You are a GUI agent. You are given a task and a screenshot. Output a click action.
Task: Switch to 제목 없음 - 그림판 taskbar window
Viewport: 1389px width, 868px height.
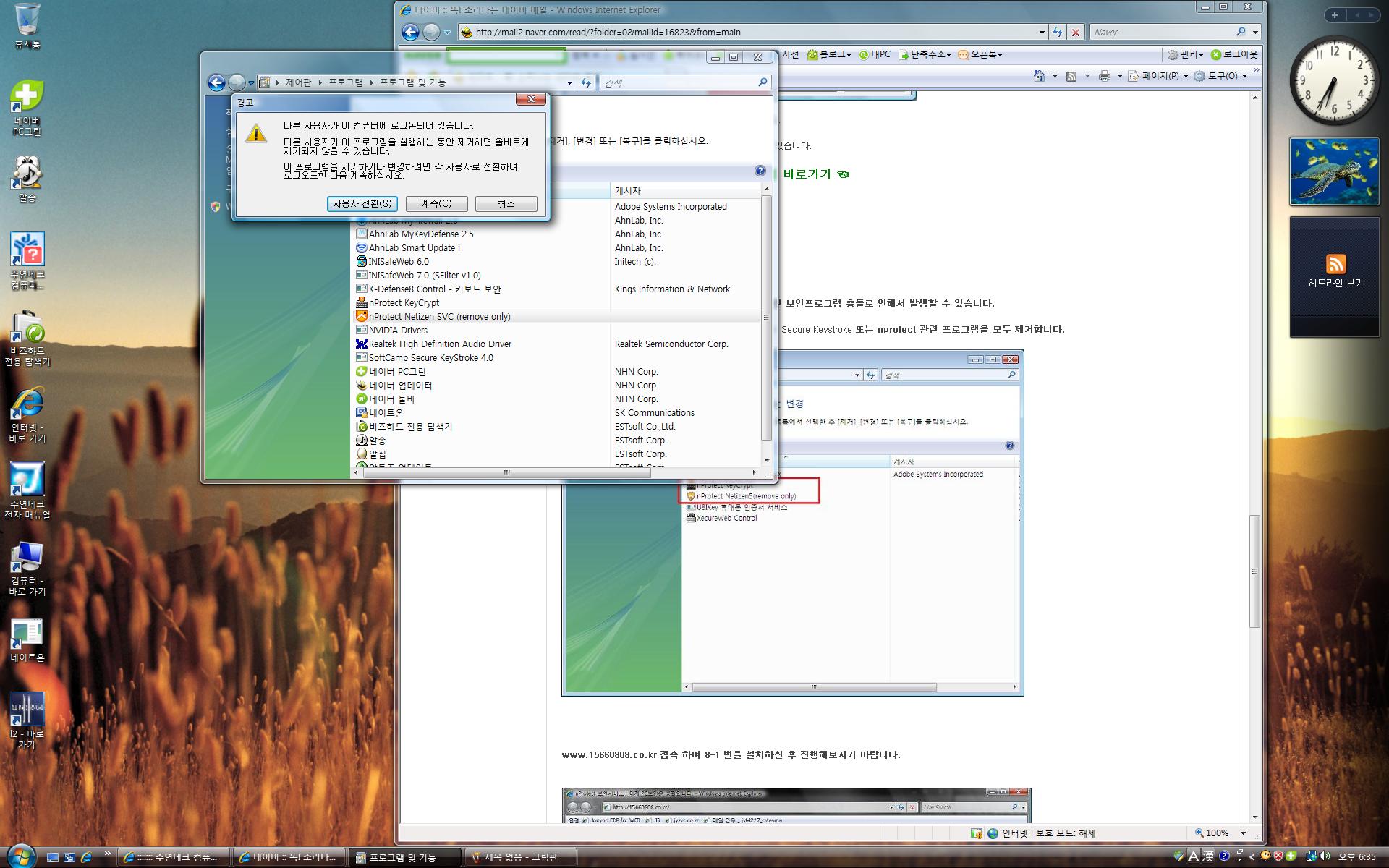pos(520,857)
